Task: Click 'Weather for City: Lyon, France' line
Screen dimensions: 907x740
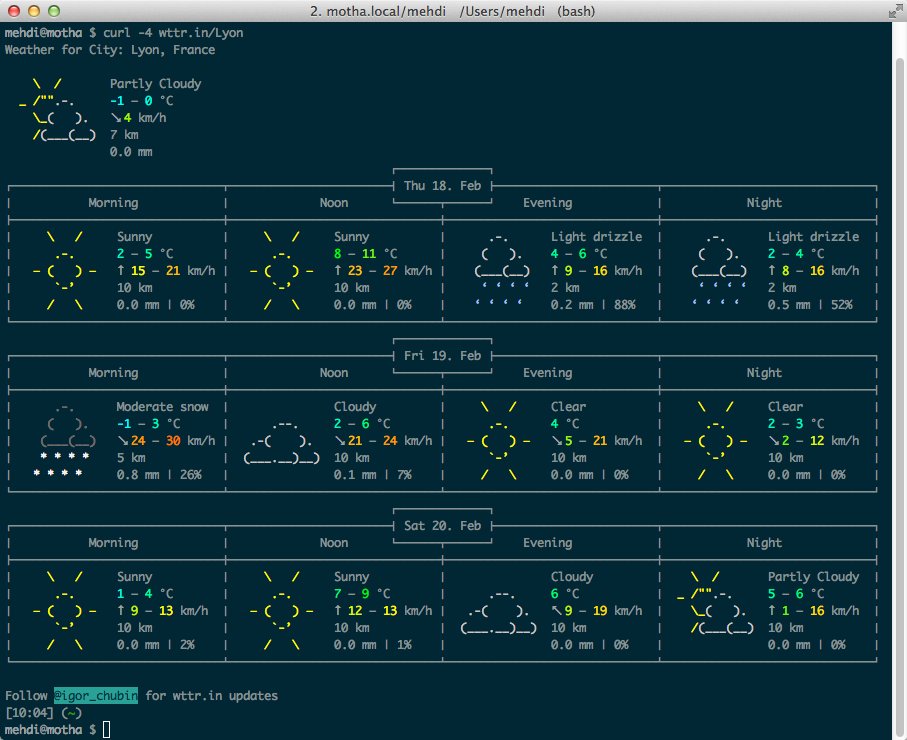Action: point(110,50)
